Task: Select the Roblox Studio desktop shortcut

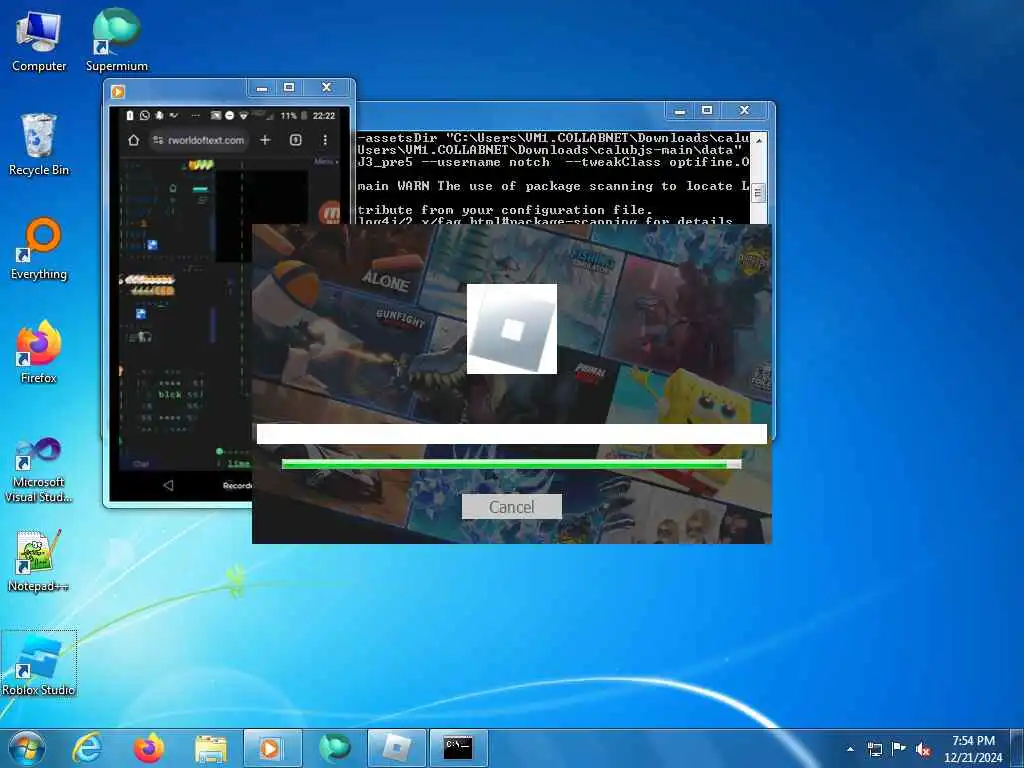Action: (x=39, y=665)
